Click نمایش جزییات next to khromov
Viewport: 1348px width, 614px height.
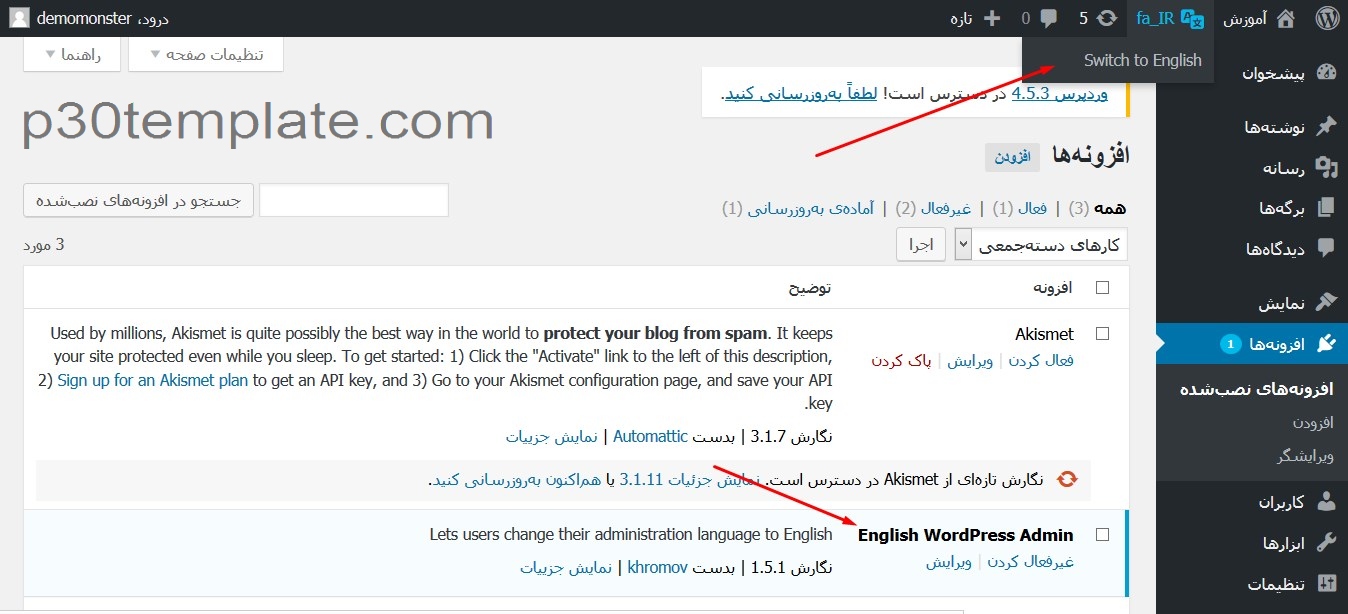tap(566, 567)
